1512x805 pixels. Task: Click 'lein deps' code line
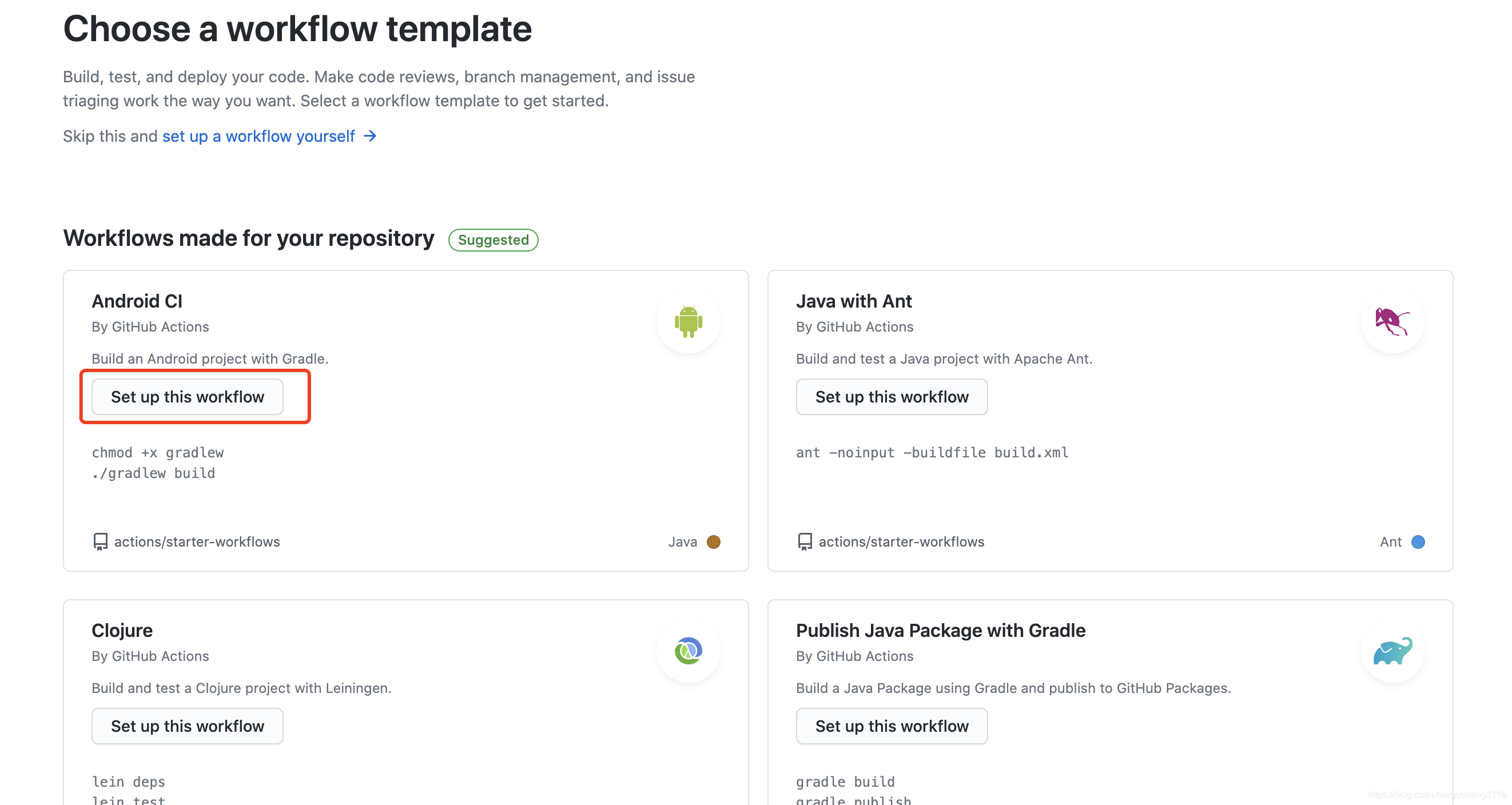pyautogui.click(x=129, y=782)
